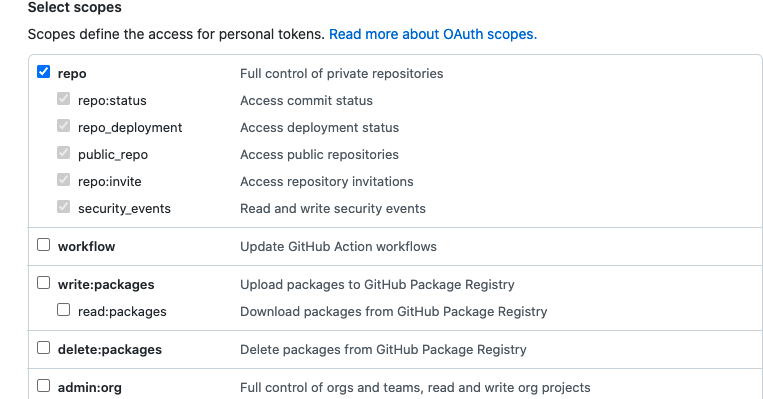Click the repo label text
This screenshot has height=399, width=763.
[72, 74]
